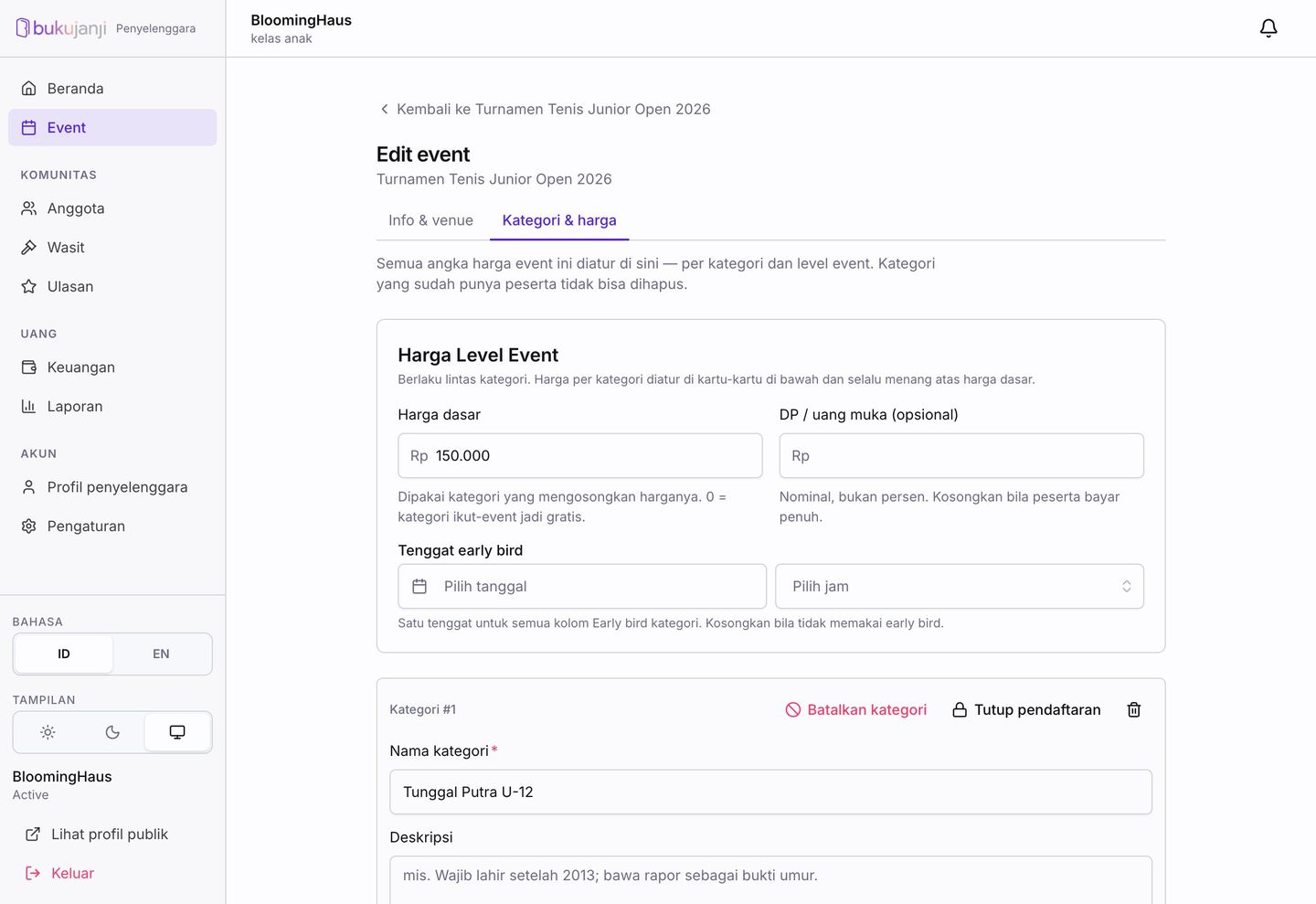
Task: Click the 'Kategori #1' label
Action: click(423, 710)
